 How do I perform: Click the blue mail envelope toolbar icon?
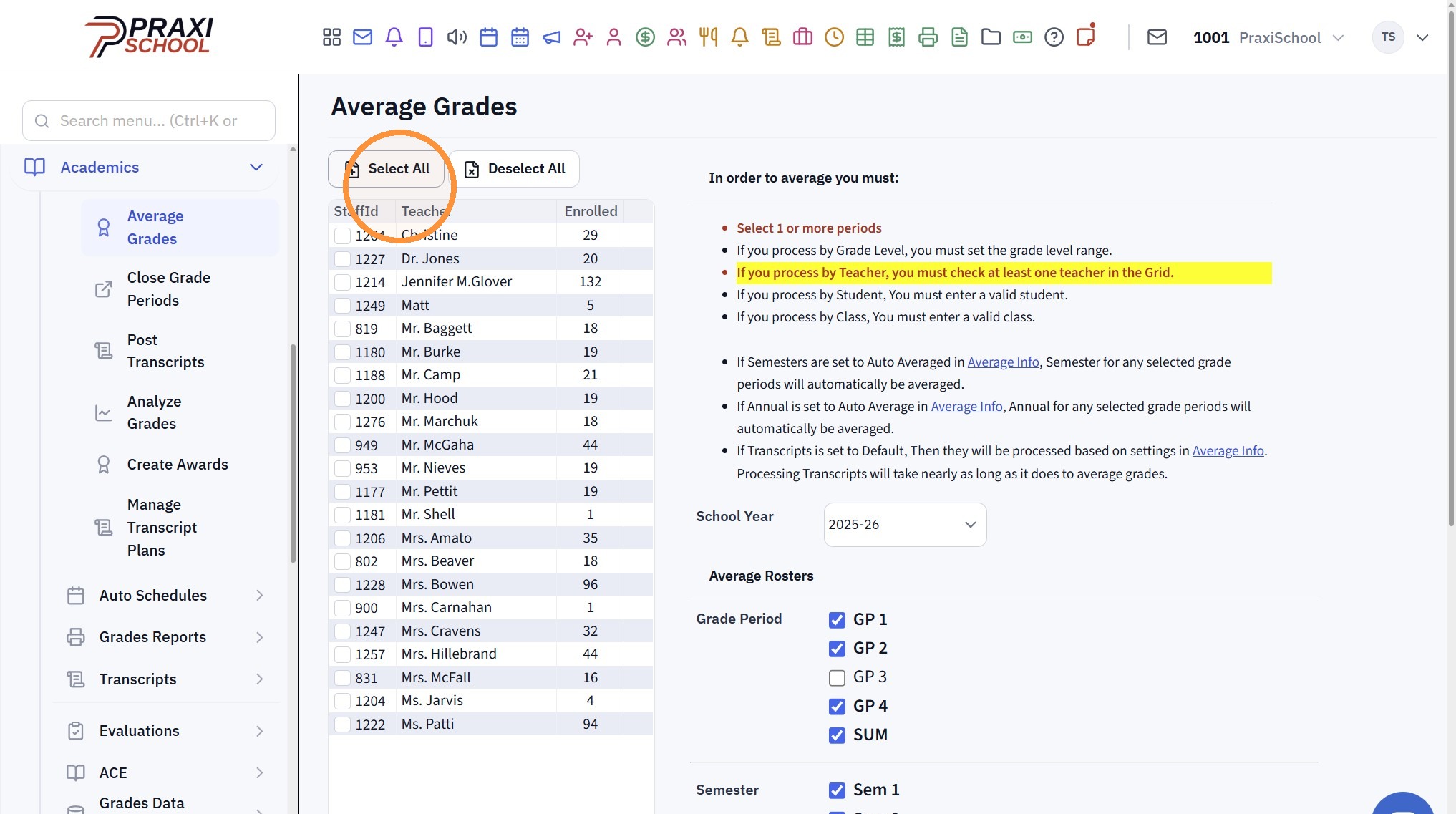tap(363, 37)
